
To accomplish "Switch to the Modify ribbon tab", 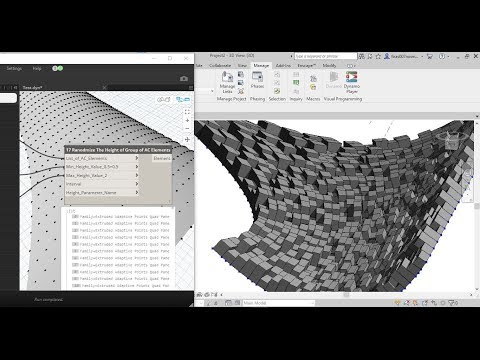I will click(329, 65).
